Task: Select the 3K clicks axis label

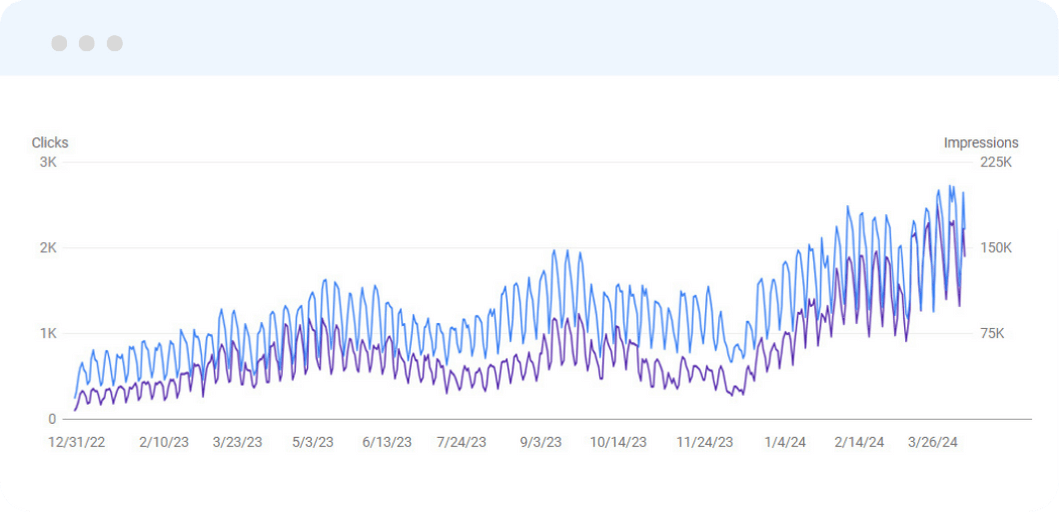Action: 48,162
